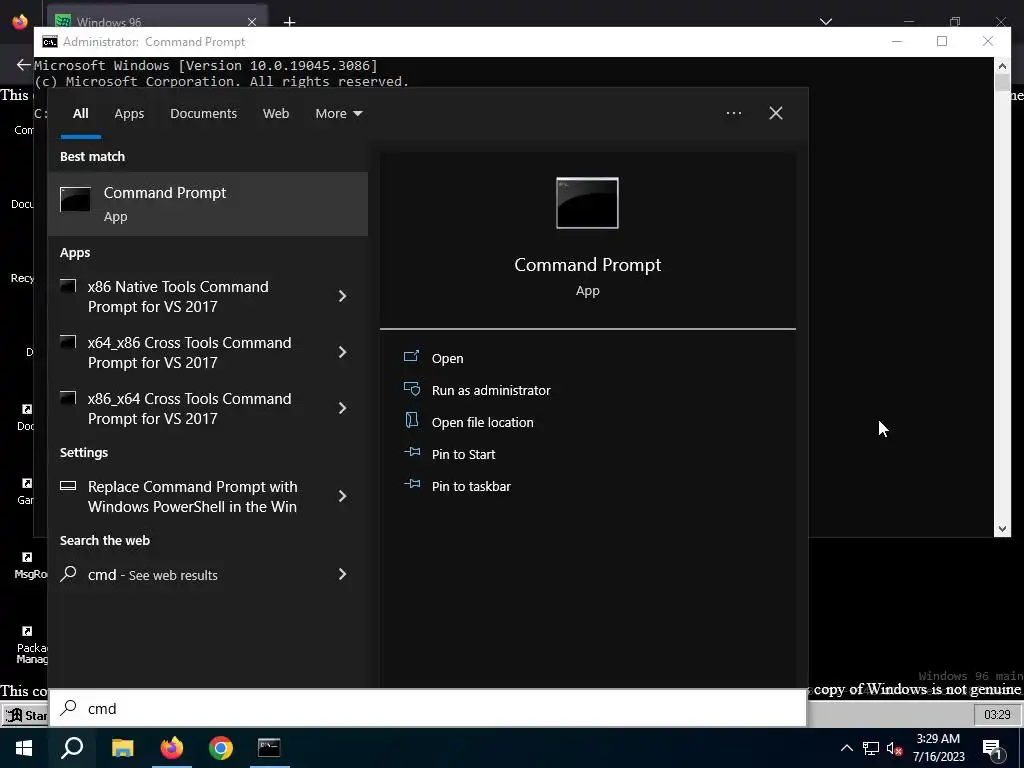The image size is (1024, 768).
Task: Expand Replace Command Prompt setting chevron
Action: pos(342,496)
